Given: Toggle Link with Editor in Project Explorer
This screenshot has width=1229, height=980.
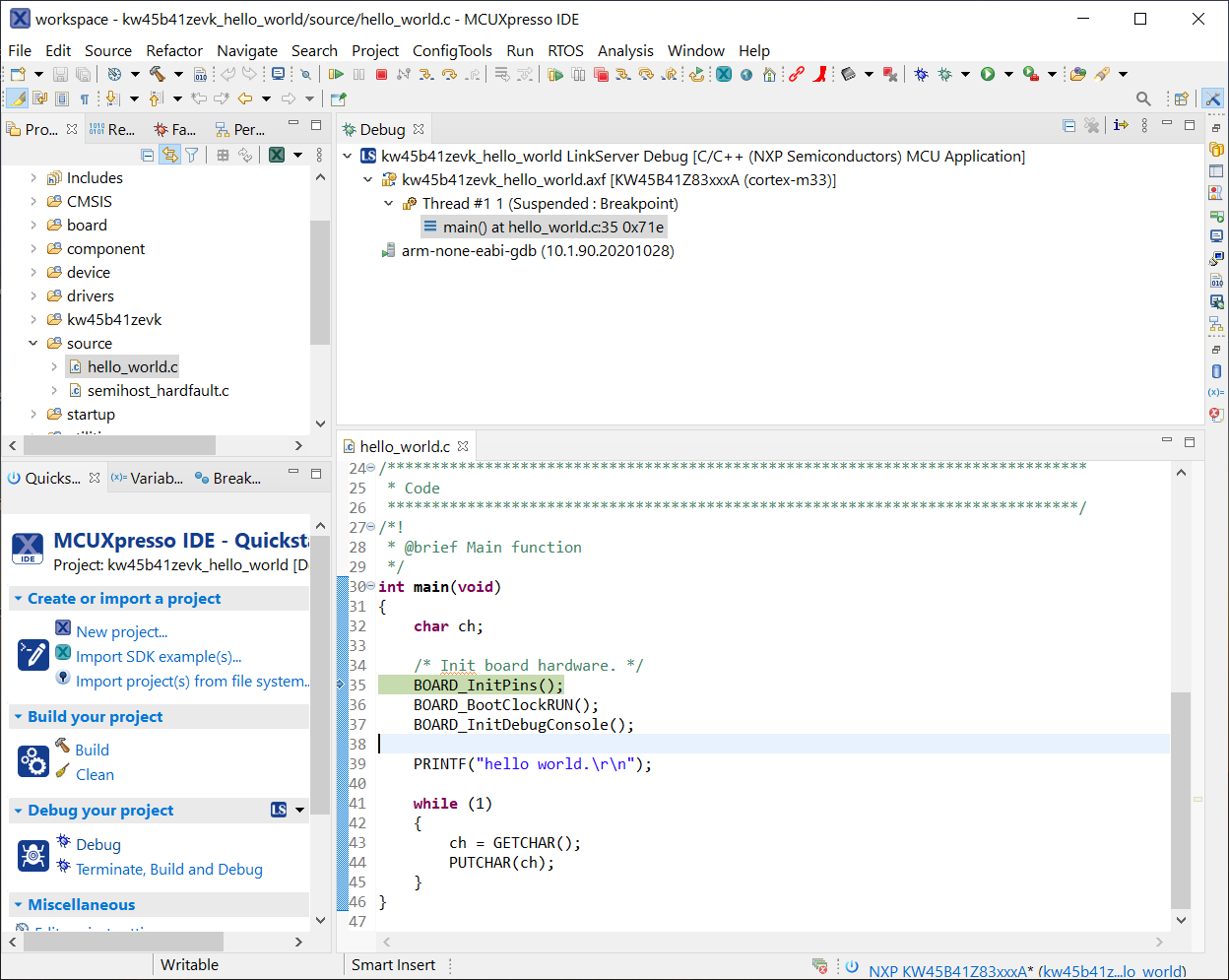Looking at the screenshot, I should 169,155.
